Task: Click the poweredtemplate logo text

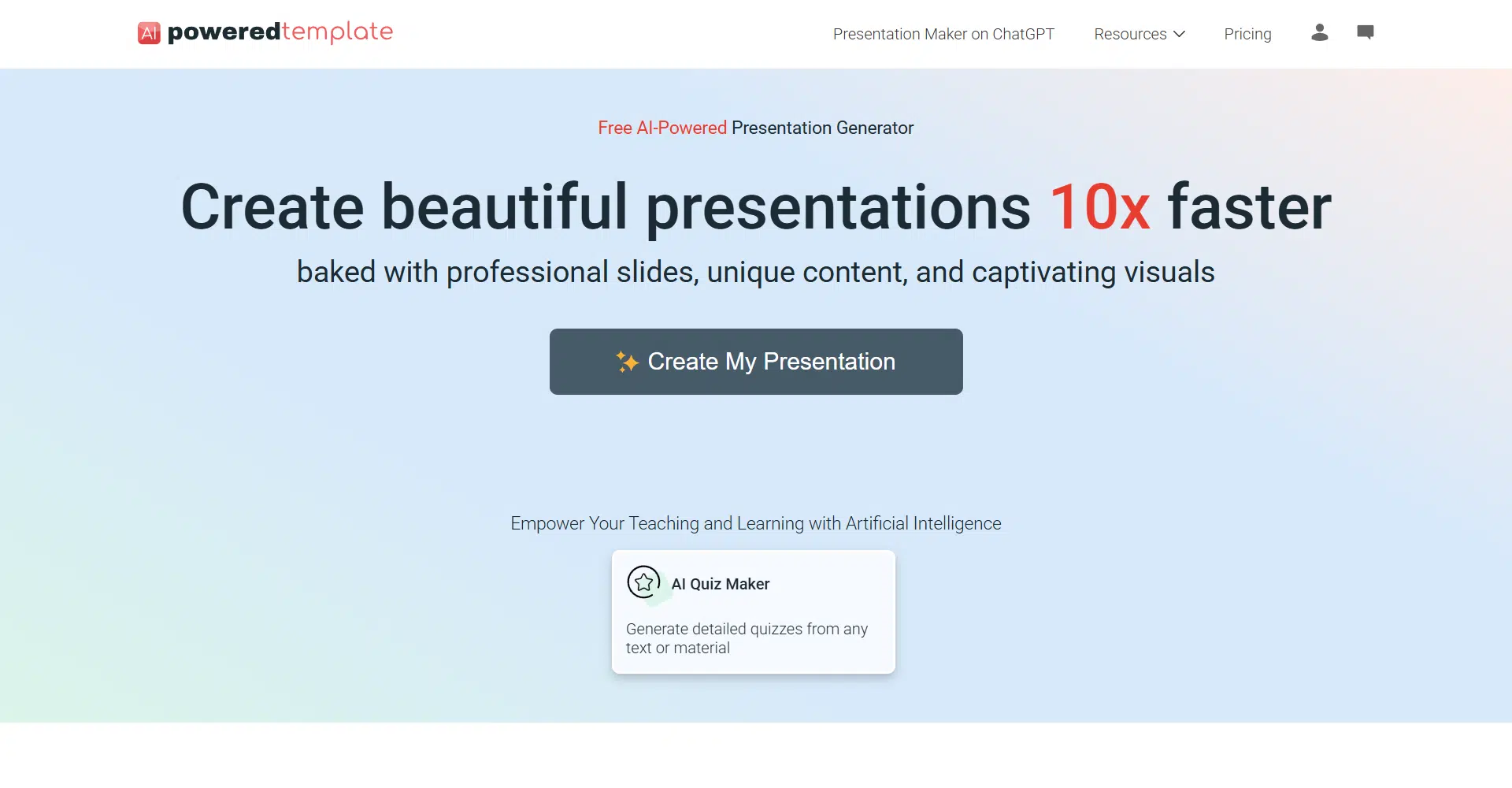Action: point(280,32)
